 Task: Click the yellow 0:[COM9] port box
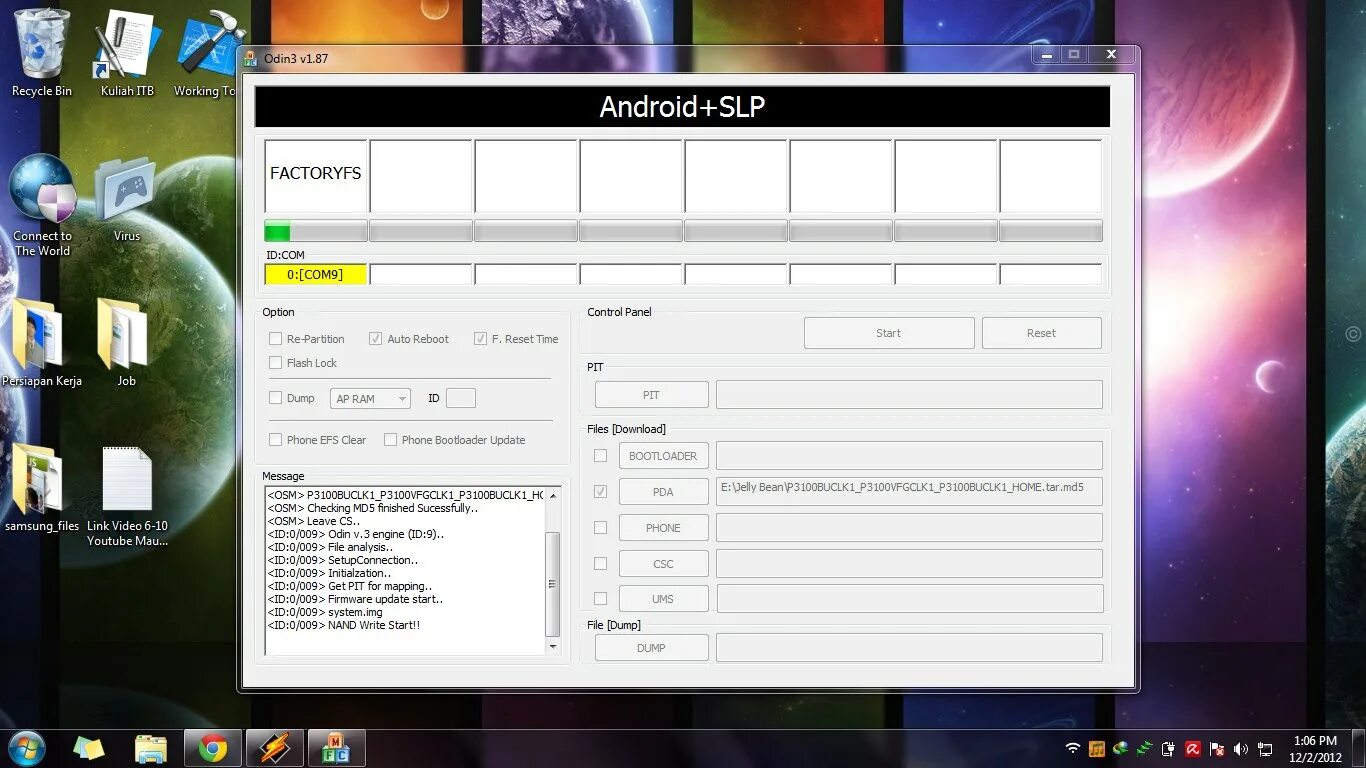point(316,274)
